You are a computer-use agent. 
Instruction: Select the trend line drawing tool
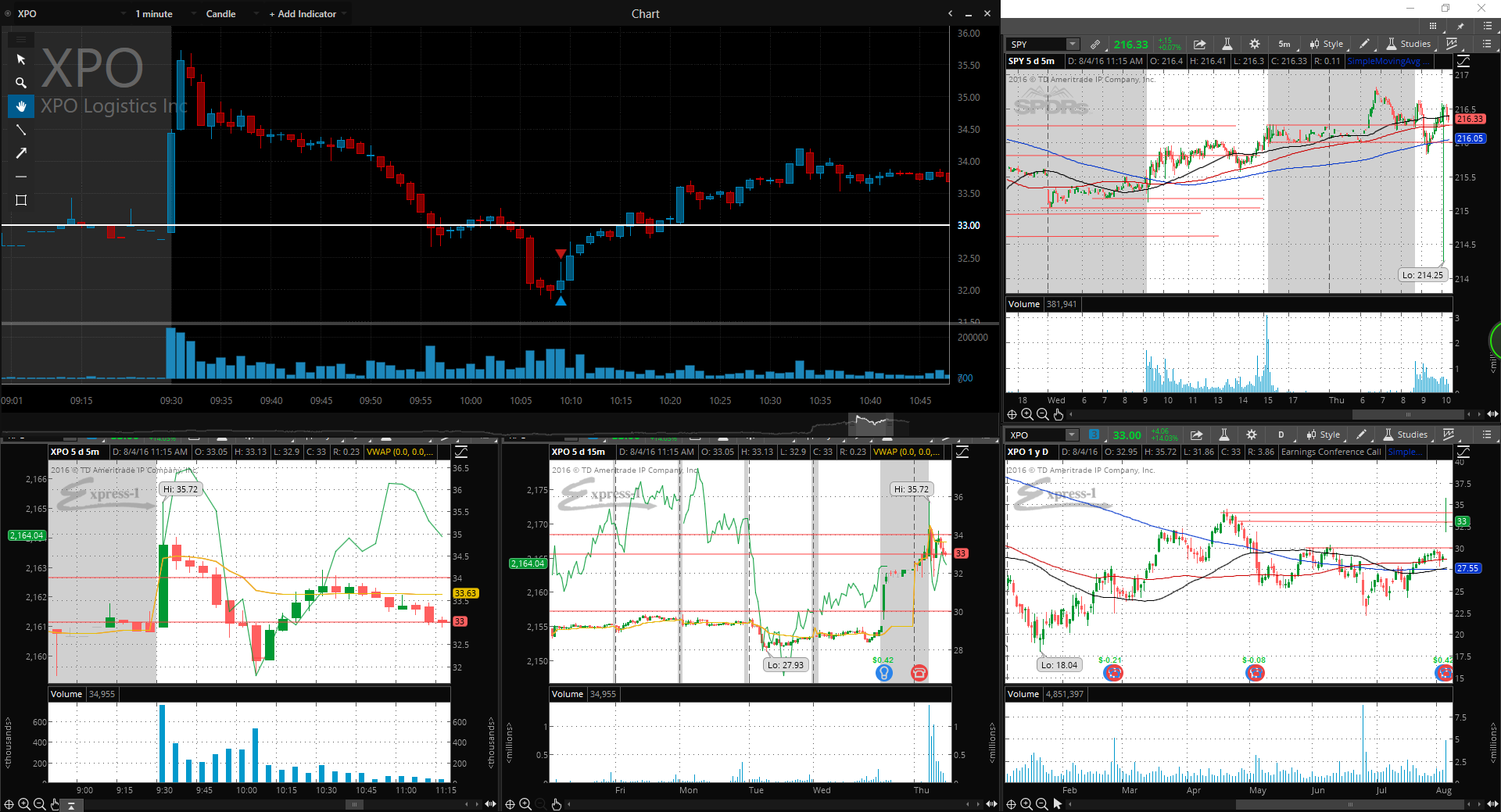coord(21,130)
